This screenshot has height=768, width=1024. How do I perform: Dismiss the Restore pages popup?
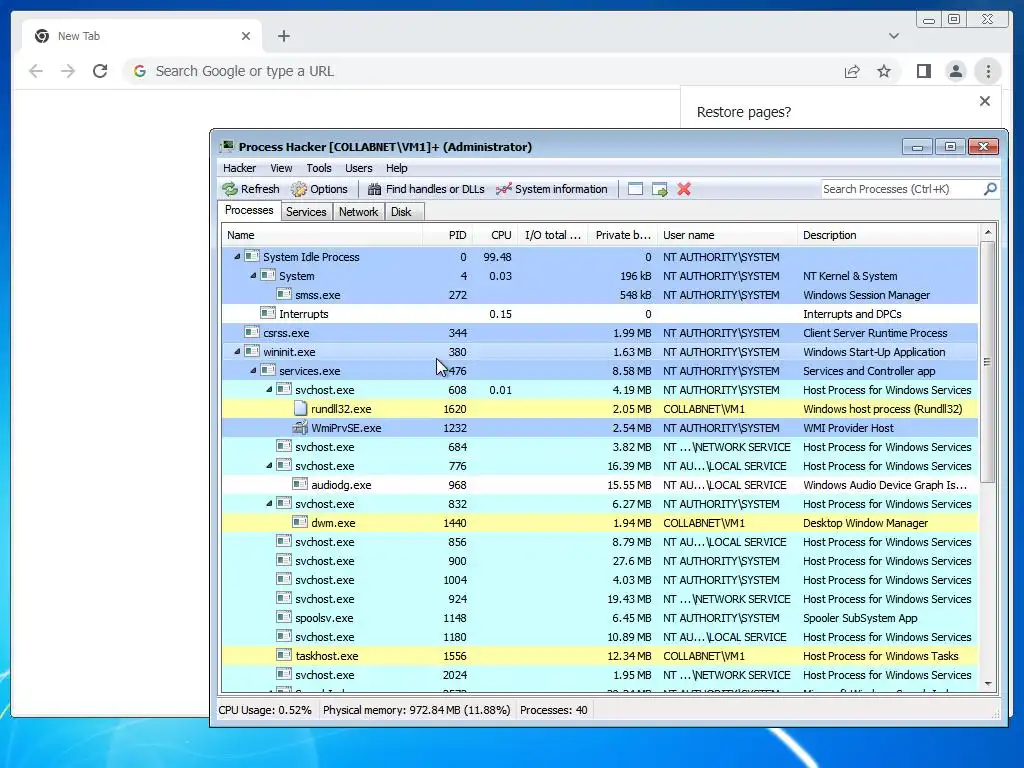click(985, 101)
